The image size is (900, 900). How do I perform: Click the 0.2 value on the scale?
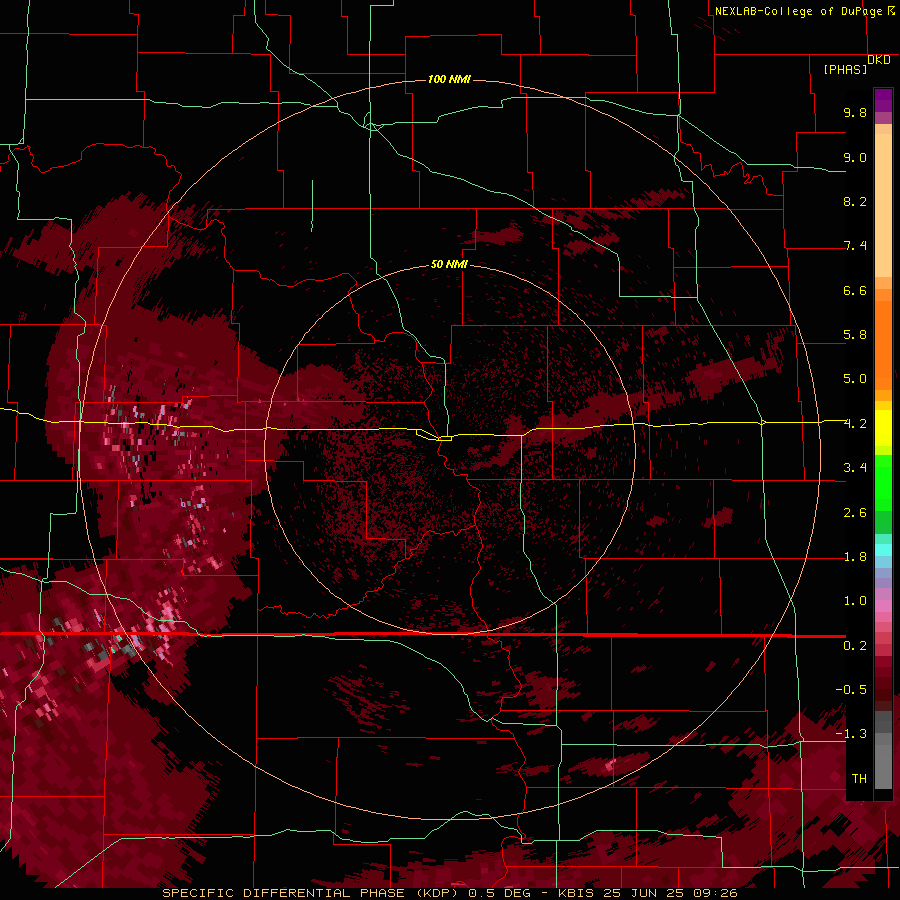point(855,646)
